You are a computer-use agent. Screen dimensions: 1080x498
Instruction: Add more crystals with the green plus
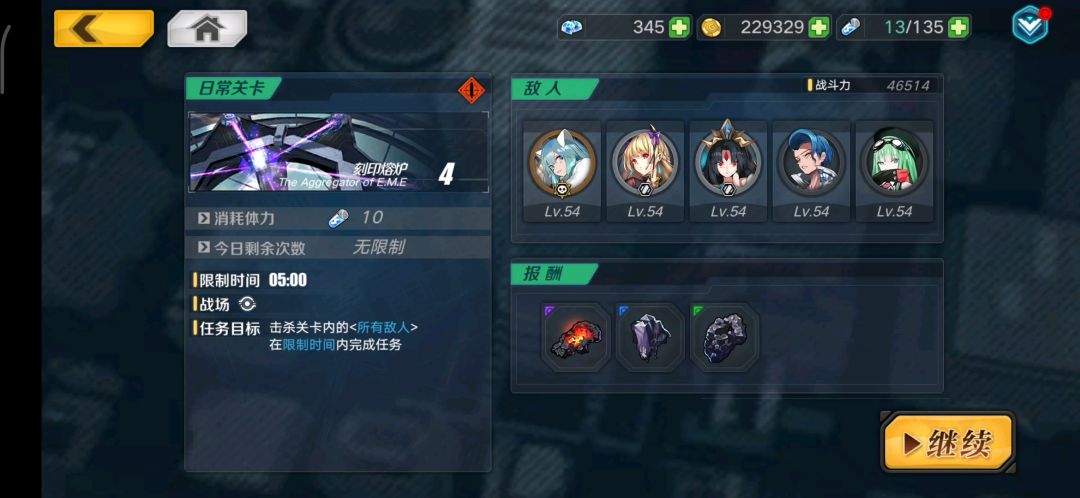point(679,28)
